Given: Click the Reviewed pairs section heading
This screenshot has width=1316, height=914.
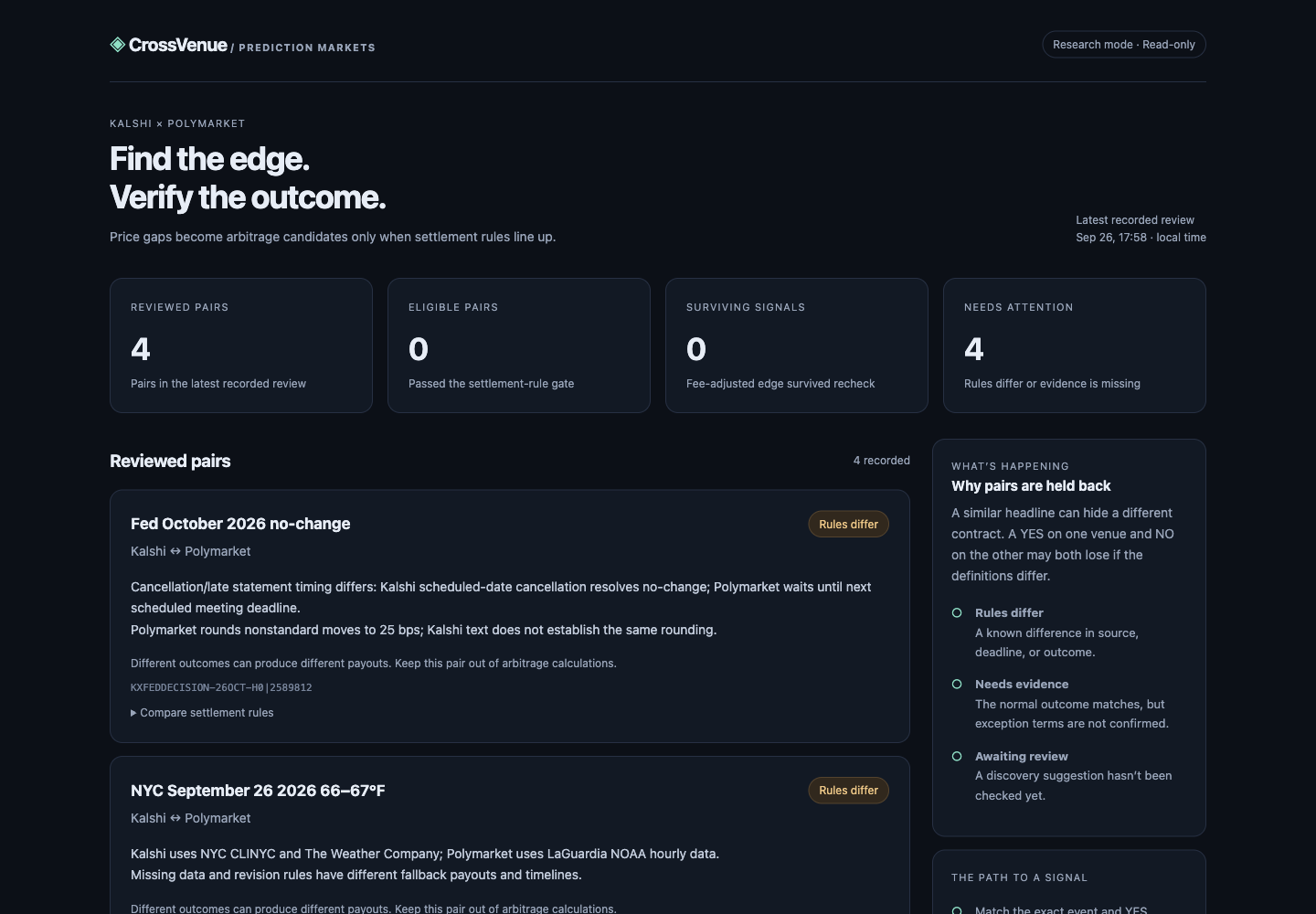Looking at the screenshot, I should 170,461.
